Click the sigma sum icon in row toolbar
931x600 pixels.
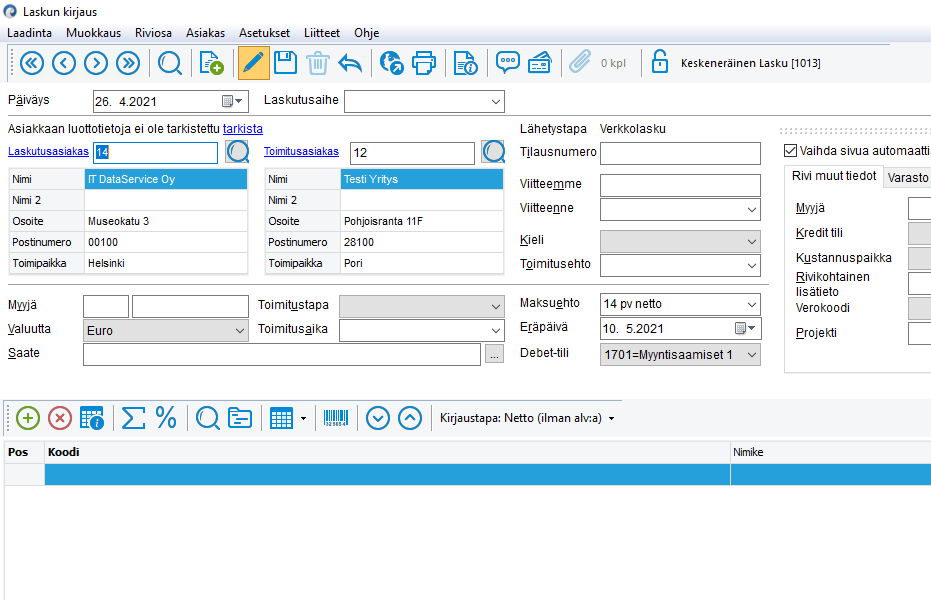tap(133, 418)
